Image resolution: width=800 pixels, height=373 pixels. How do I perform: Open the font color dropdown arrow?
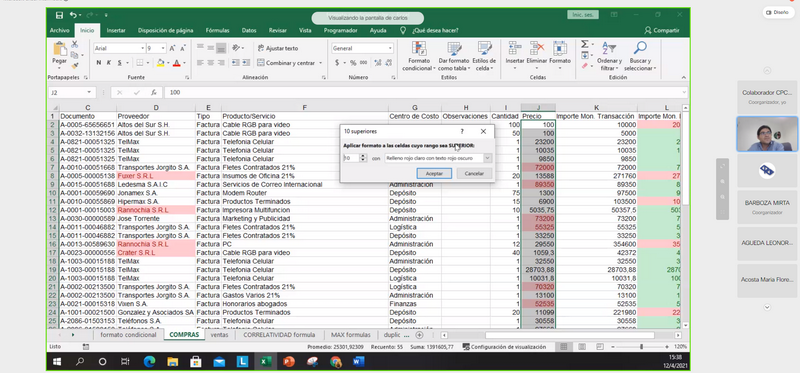point(184,63)
